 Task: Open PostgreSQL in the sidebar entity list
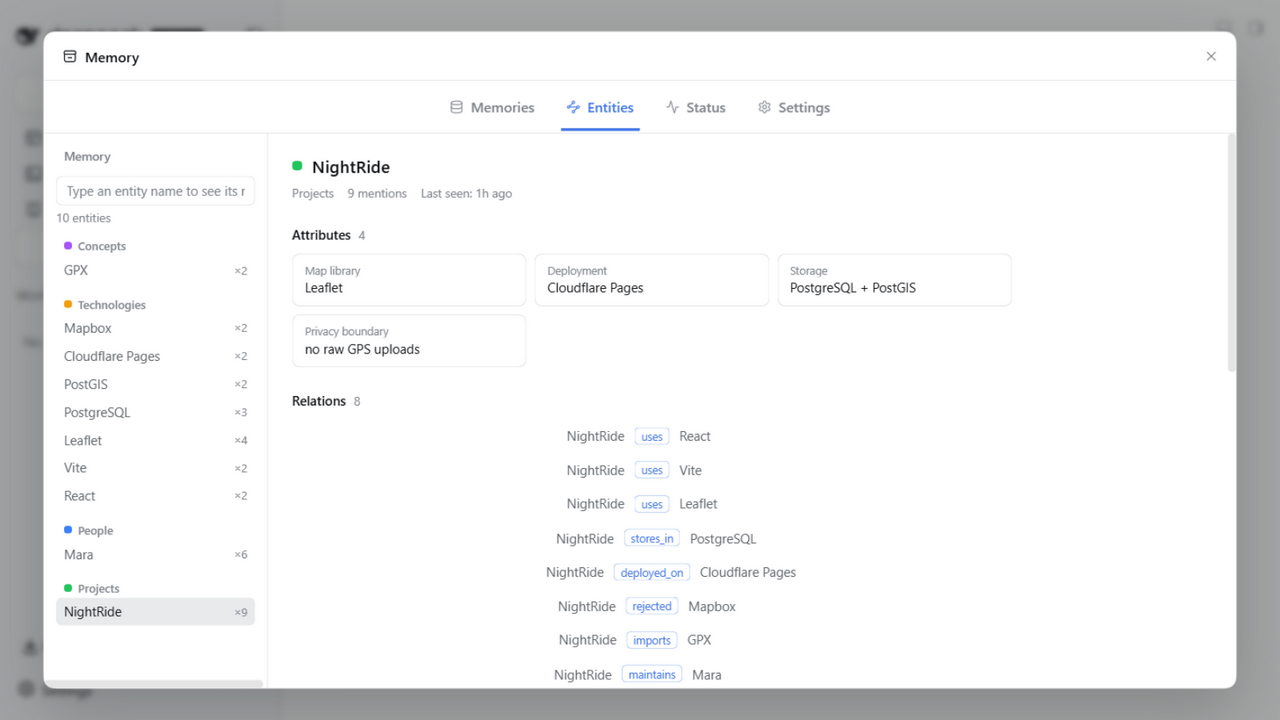(155, 412)
